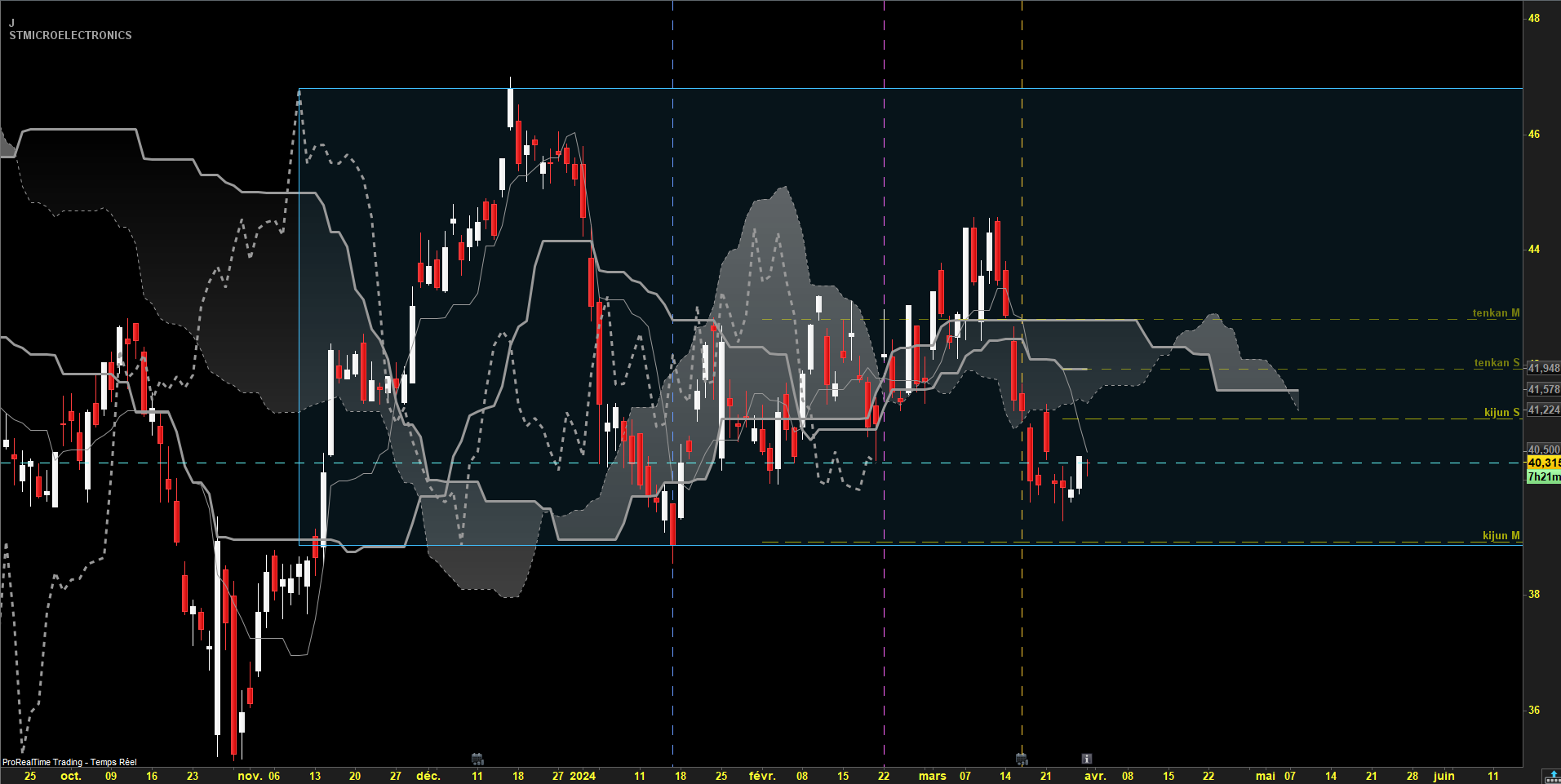Click the "mai" date label on time axis
Viewport: 1561px width, 784px height.
tap(1265, 776)
